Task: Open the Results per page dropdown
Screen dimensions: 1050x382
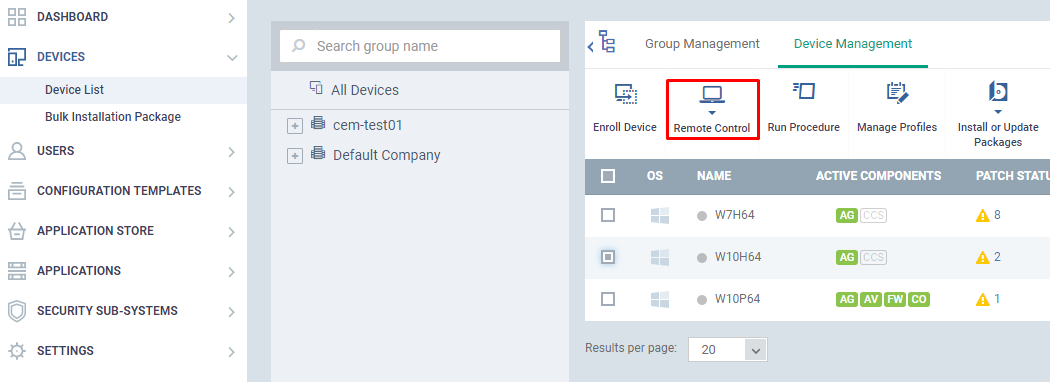Action: click(727, 350)
